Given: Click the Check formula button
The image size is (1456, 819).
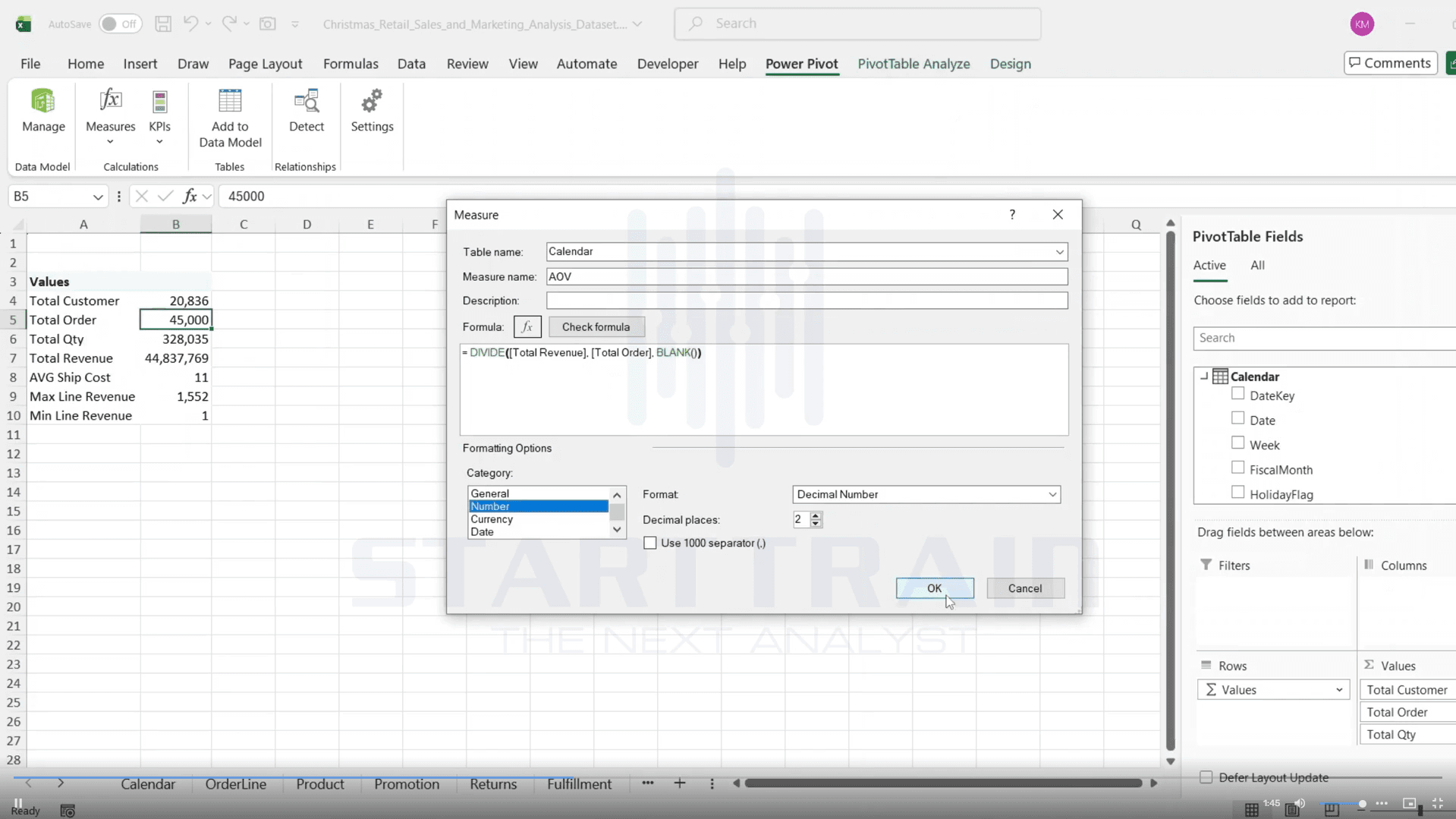Looking at the screenshot, I should (x=596, y=327).
